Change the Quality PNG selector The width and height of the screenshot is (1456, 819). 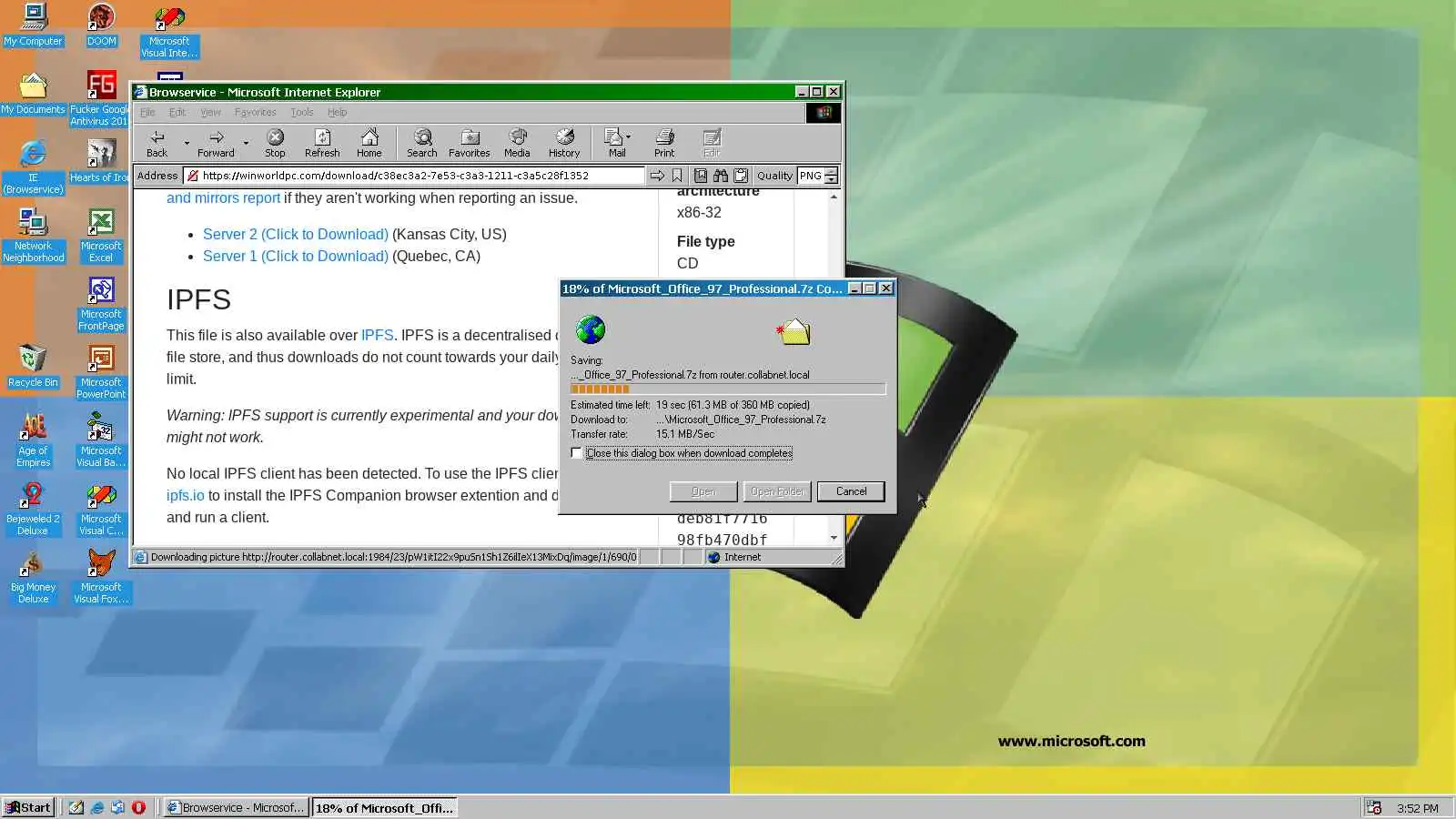point(817,176)
